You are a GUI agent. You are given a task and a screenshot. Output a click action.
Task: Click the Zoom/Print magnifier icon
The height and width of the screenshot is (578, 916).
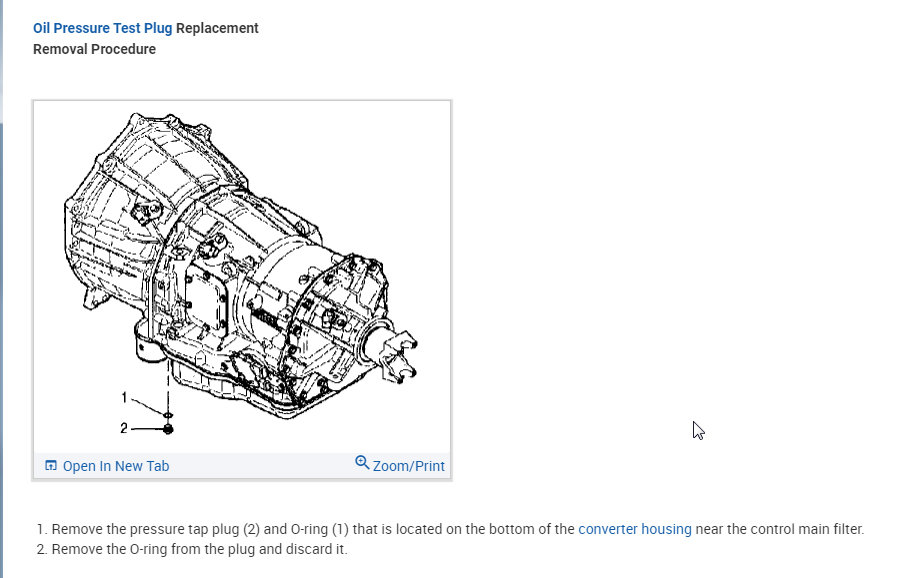click(362, 463)
